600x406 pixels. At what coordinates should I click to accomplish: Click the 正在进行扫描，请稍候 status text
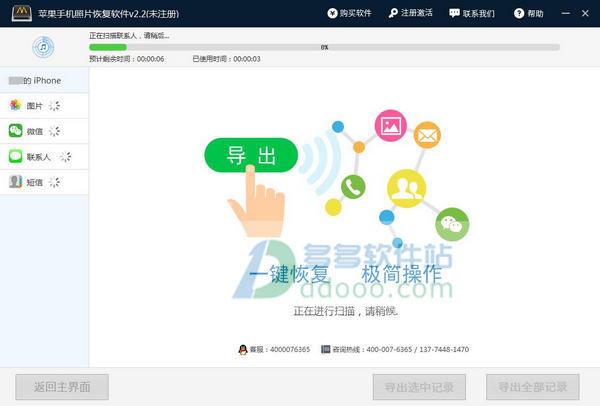click(x=346, y=311)
